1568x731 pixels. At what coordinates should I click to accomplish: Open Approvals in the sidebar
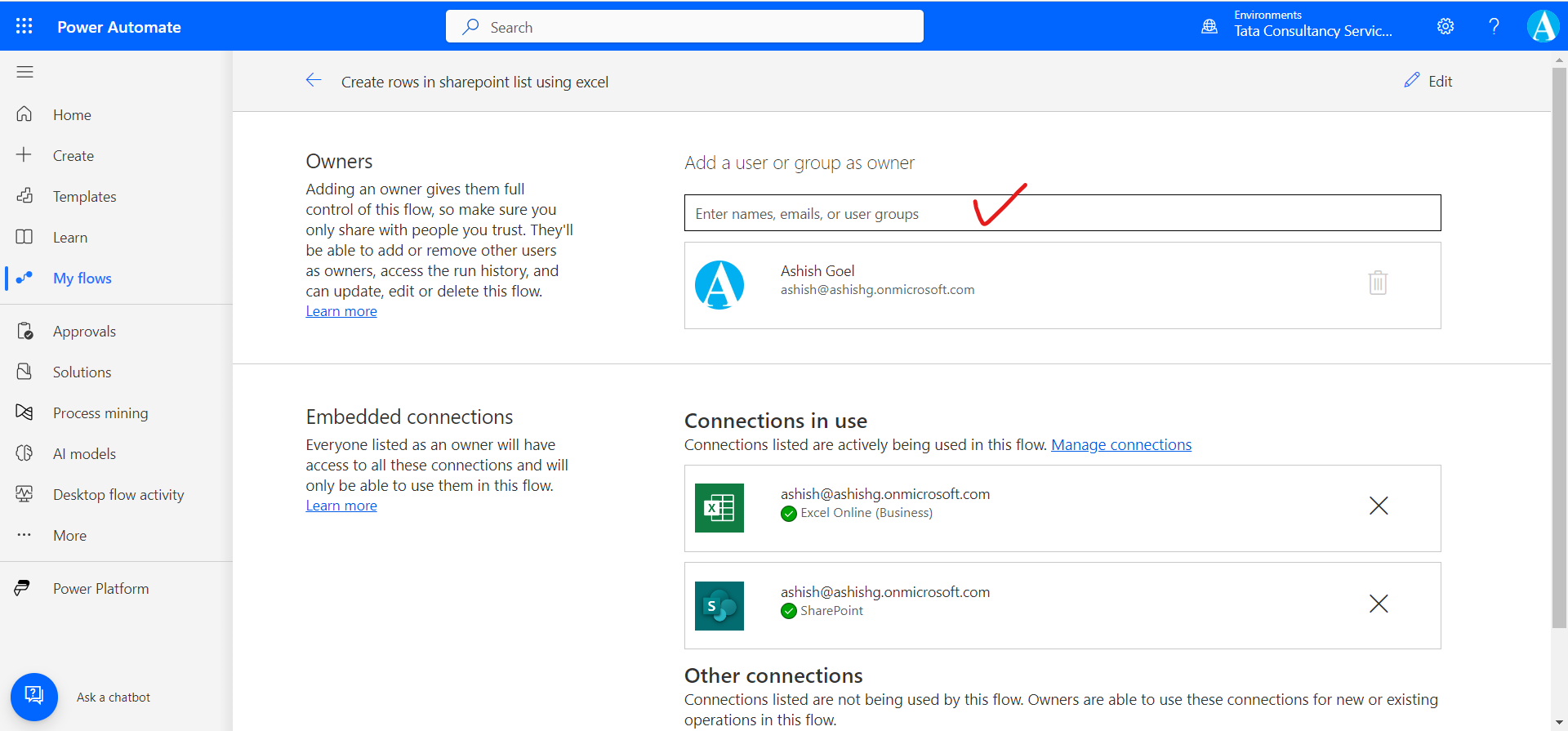(84, 332)
